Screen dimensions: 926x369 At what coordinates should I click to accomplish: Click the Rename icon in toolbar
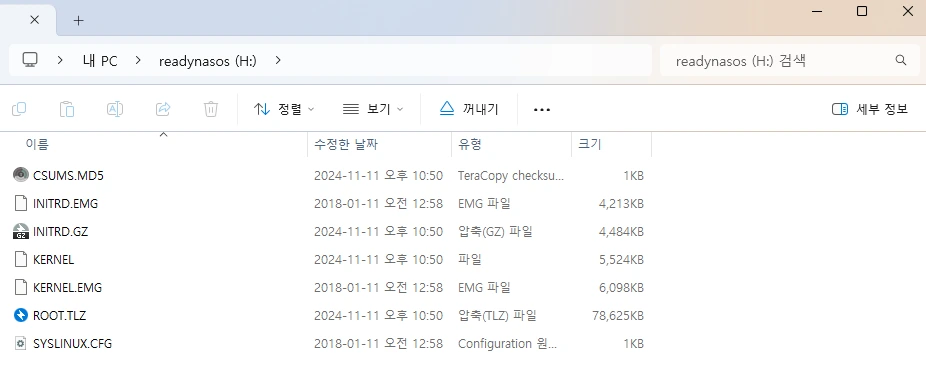pyautogui.click(x=115, y=109)
